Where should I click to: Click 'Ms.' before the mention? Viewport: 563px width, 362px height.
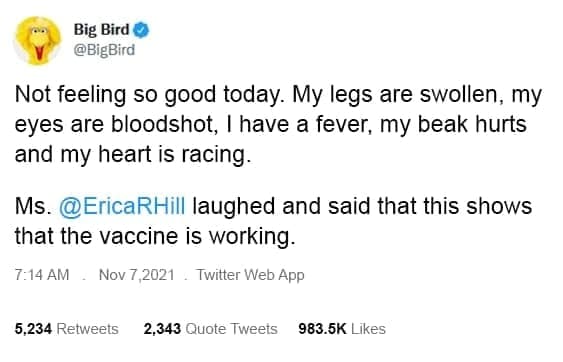click(x=33, y=206)
